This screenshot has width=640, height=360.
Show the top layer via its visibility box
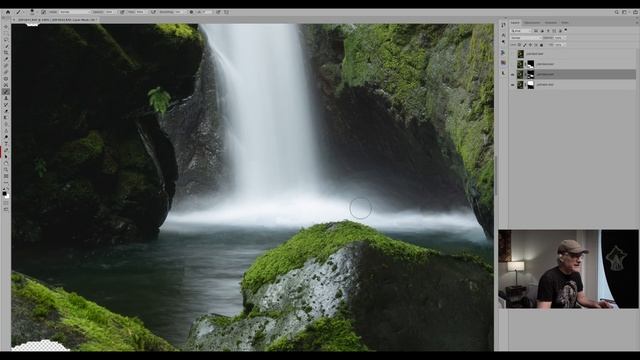(513, 53)
